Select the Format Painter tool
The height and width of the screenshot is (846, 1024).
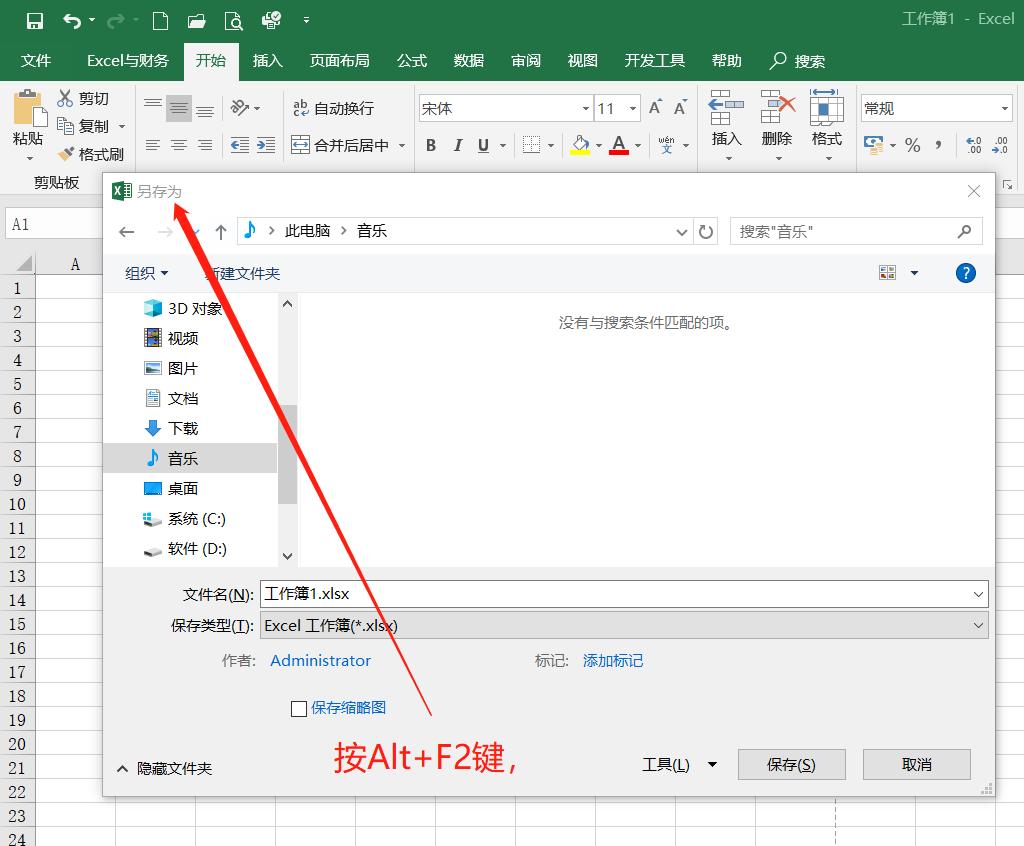pyautogui.click(x=93, y=154)
